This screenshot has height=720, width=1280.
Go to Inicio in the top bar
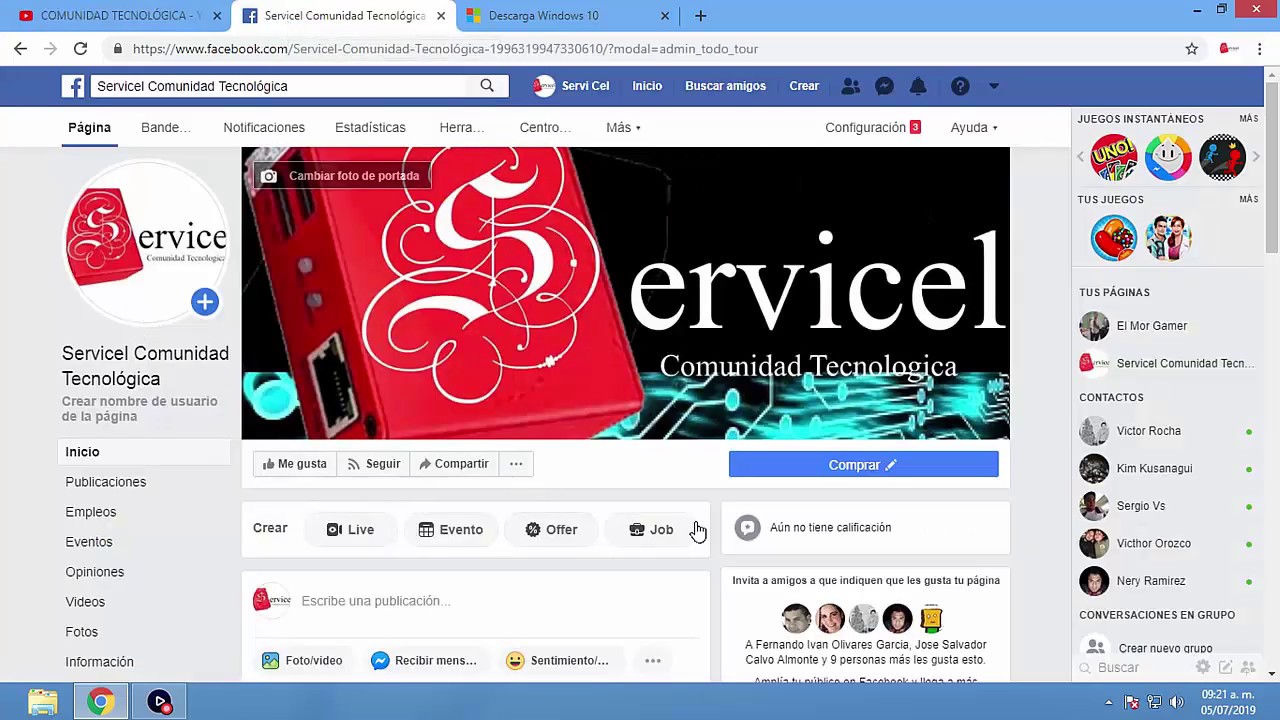647,86
